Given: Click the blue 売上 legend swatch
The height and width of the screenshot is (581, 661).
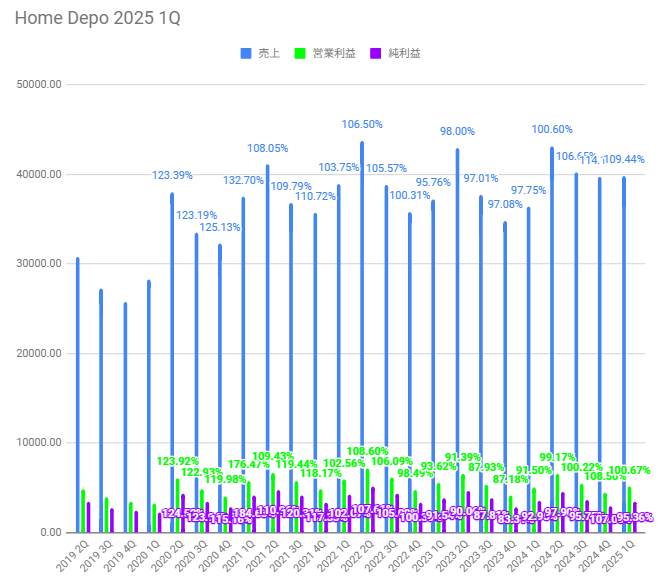Looking at the screenshot, I should click(x=246, y=54).
